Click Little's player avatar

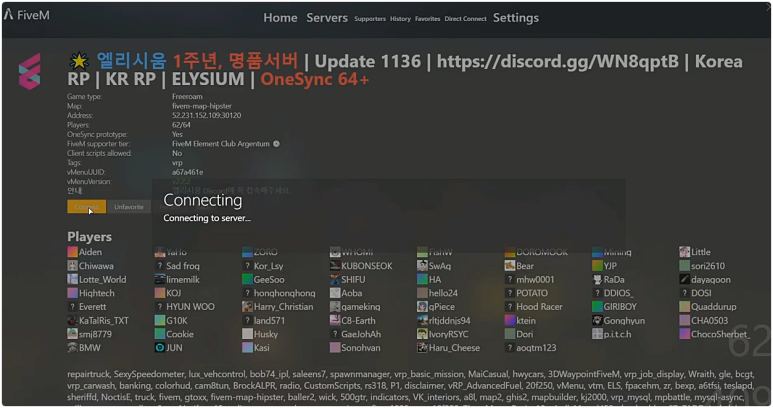685,252
